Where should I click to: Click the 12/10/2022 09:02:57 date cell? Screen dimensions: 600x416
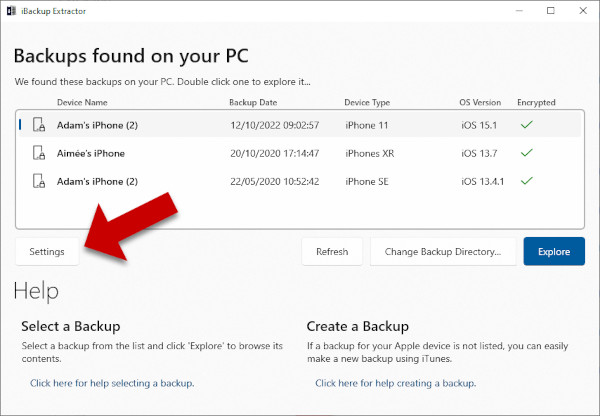(275, 125)
